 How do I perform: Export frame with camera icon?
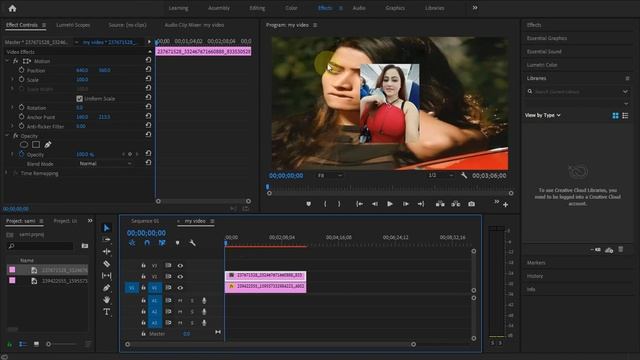click(x=471, y=204)
